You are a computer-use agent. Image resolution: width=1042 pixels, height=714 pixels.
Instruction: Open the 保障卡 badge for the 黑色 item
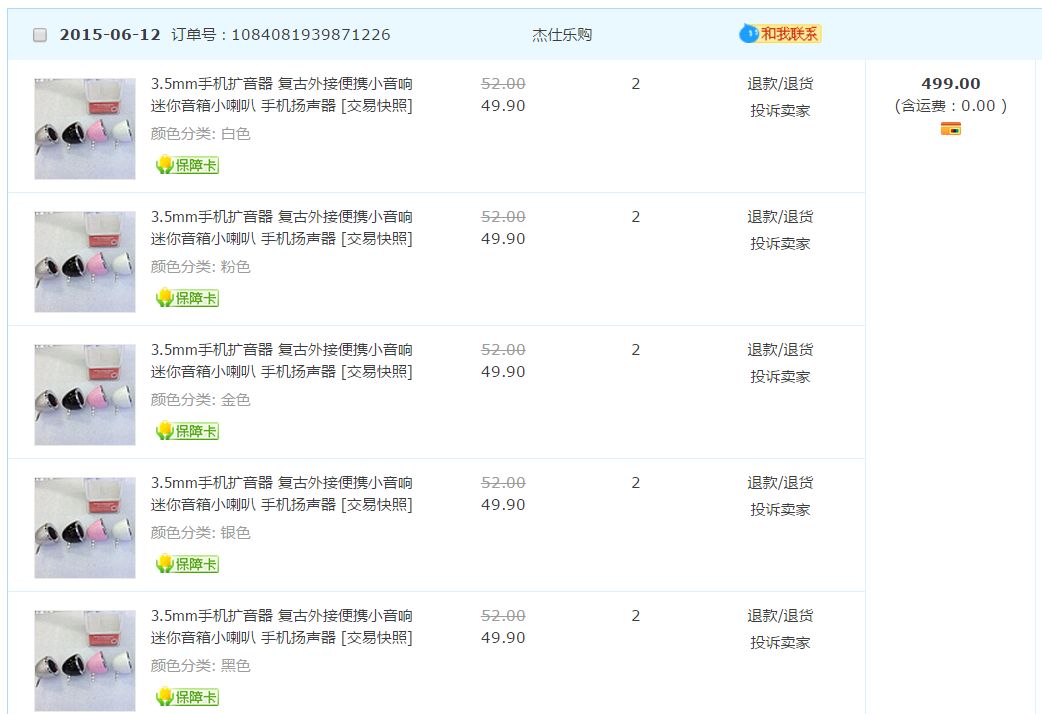[x=187, y=697]
